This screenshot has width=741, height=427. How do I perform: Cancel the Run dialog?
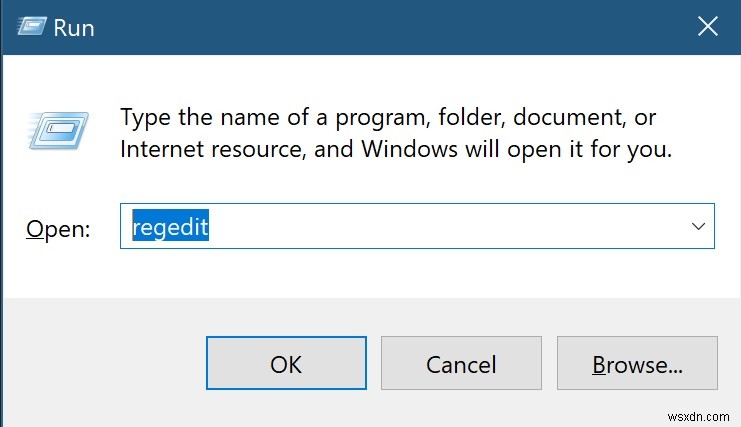point(461,363)
